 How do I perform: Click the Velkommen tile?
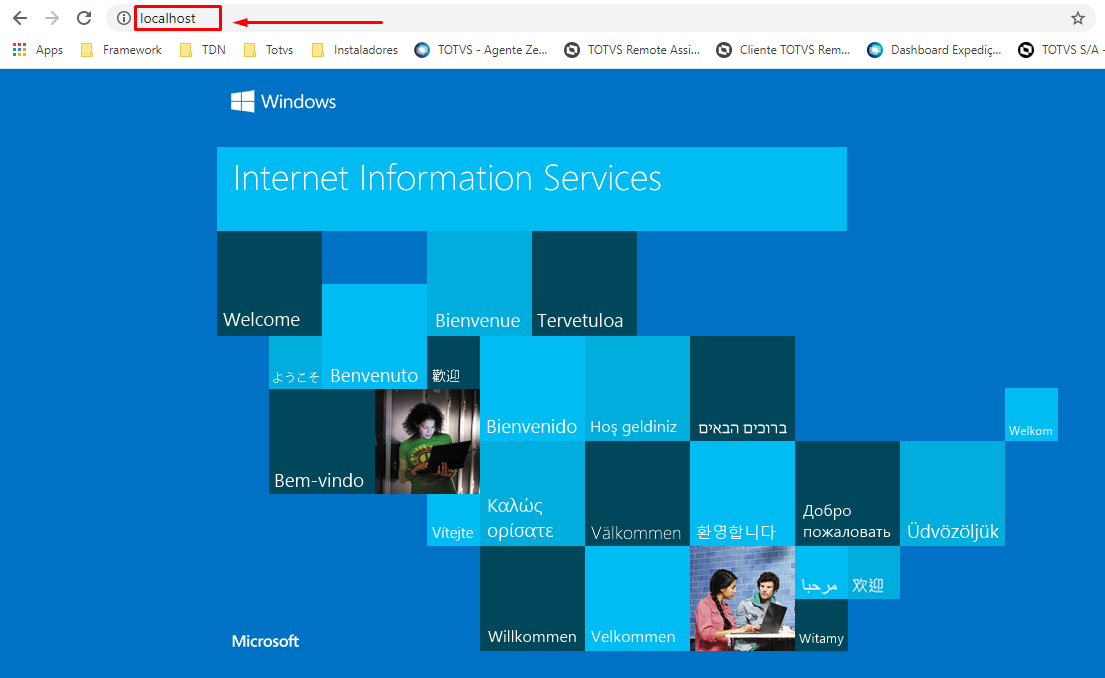(637, 598)
